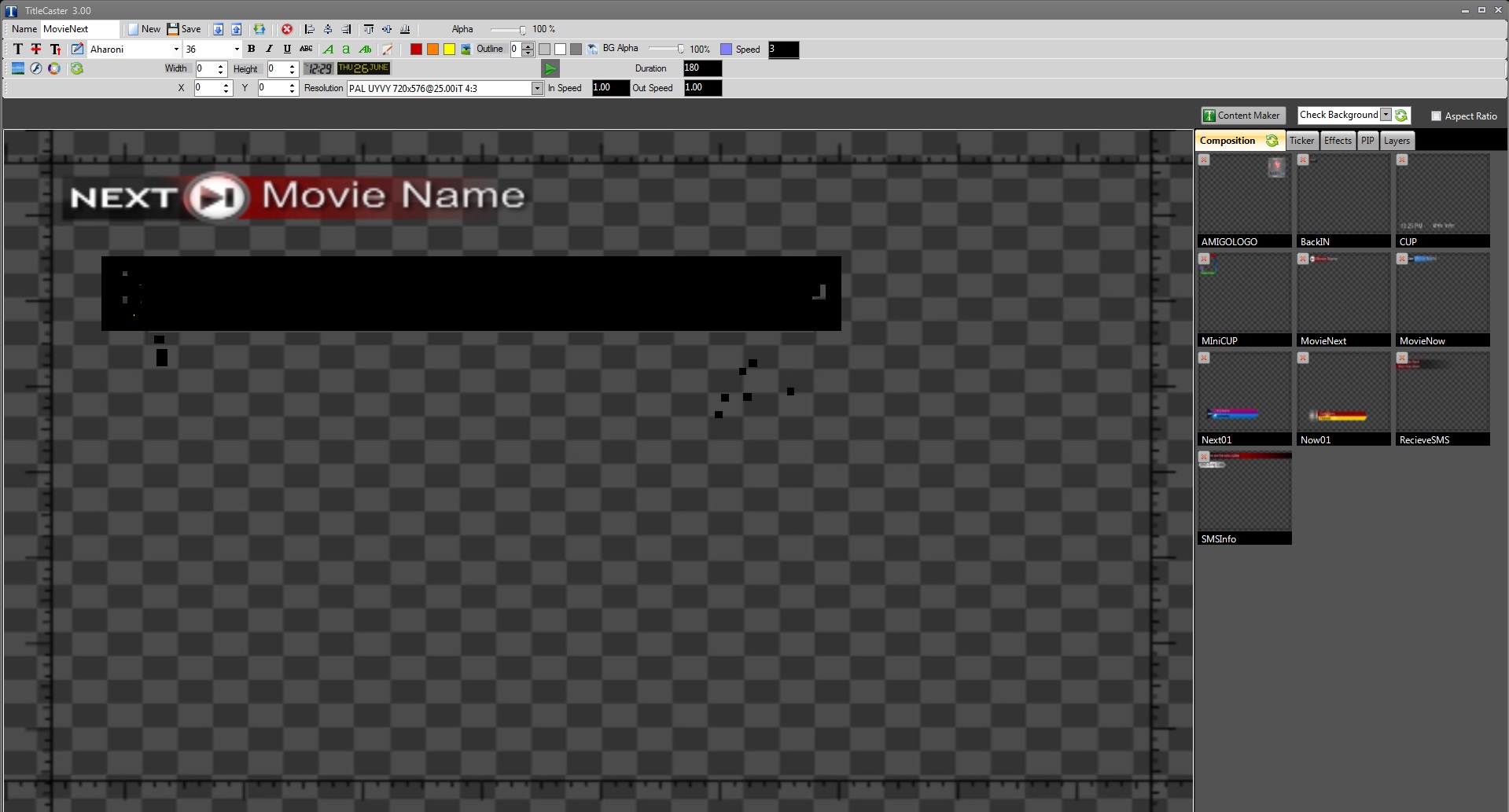The width and height of the screenshot is (1509, 812).
Task: Switch to the Ticker tab
Action: point(1301,141)
